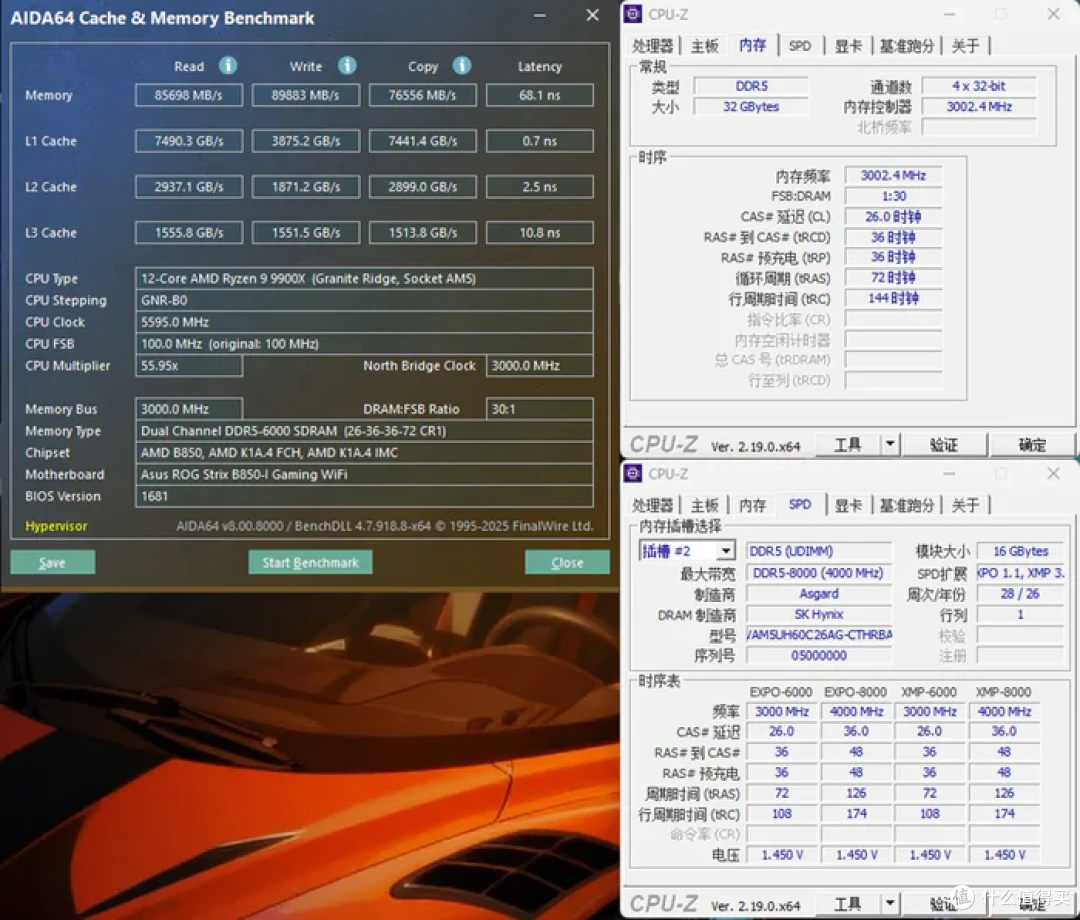1080x920 pixels.
Task: Click Memory Latency value 68.1 ns
Action: tap(540, 95)
